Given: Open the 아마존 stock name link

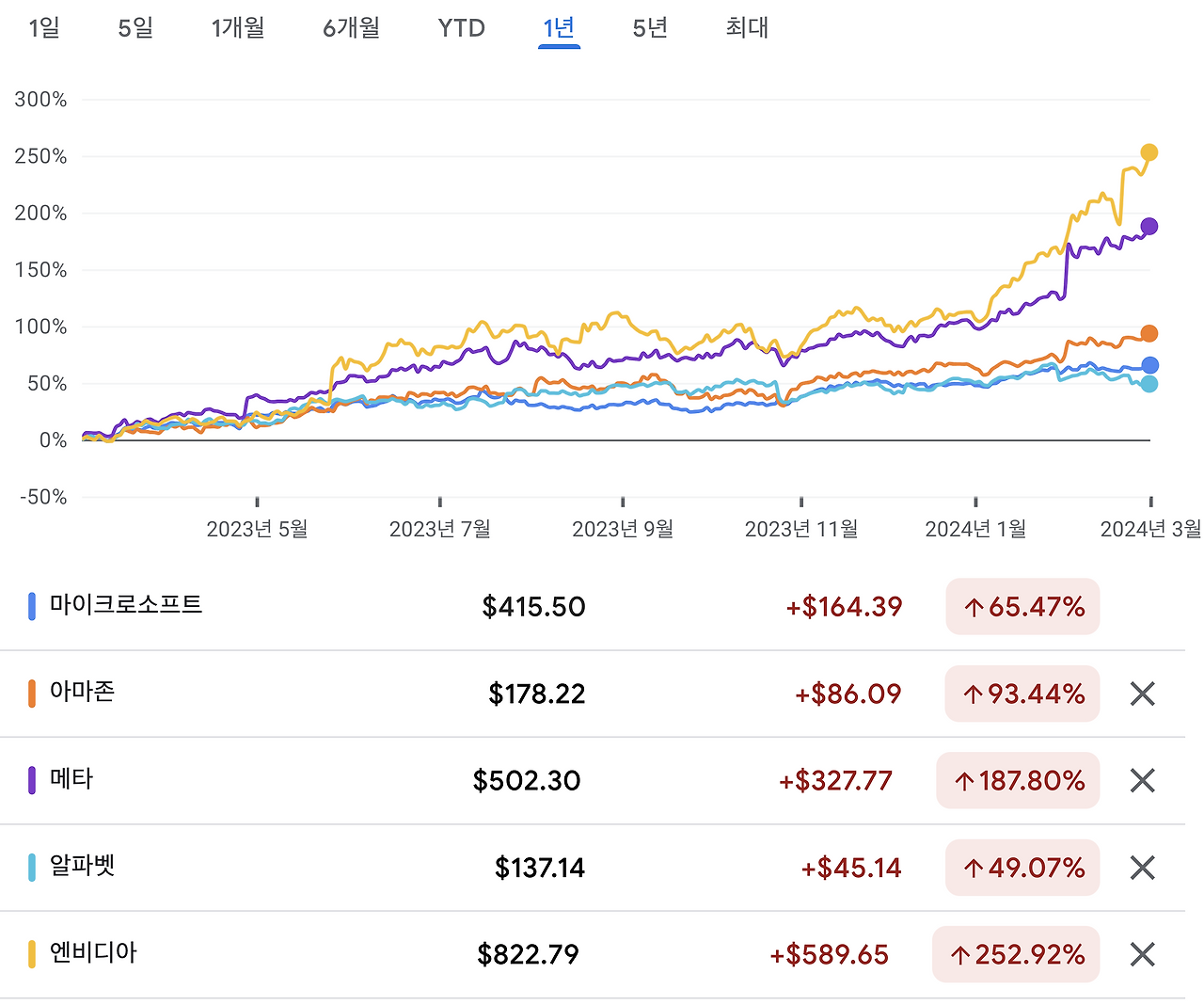Looking at the screenshot, I should tap(83, 692).
